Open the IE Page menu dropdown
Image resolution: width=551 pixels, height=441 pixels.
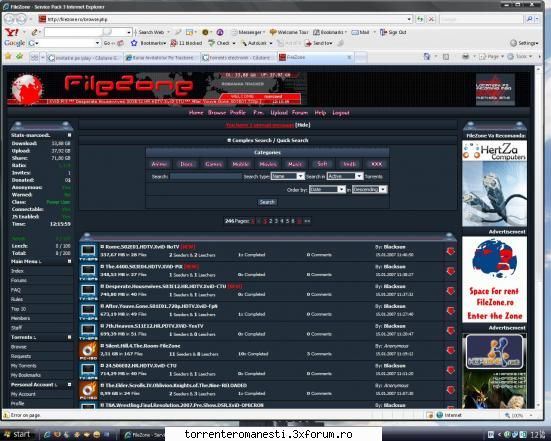point(491,57)
